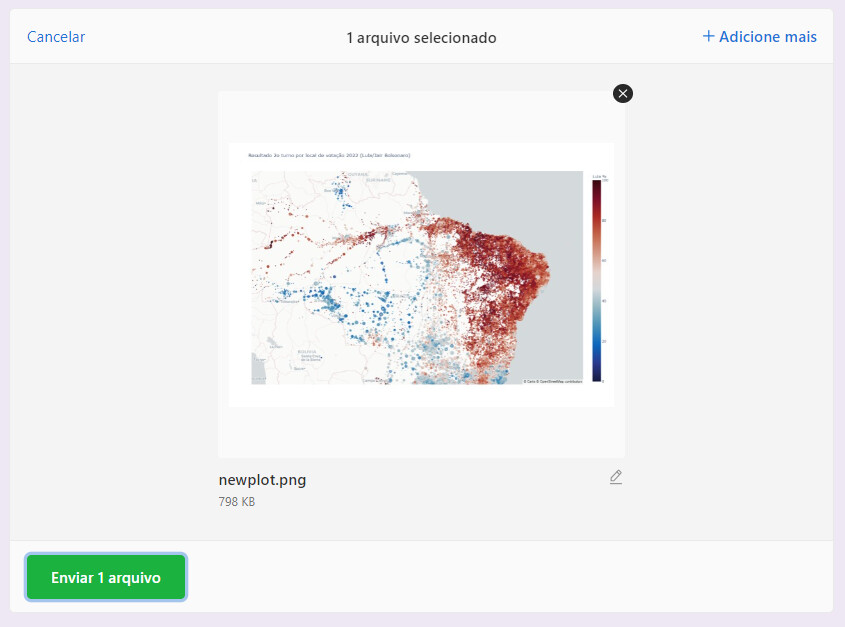The height and width of the screenshot is (627, 845).
Task: Click the plus icon beside Adicione mais
Action: (x=708, y=36)
